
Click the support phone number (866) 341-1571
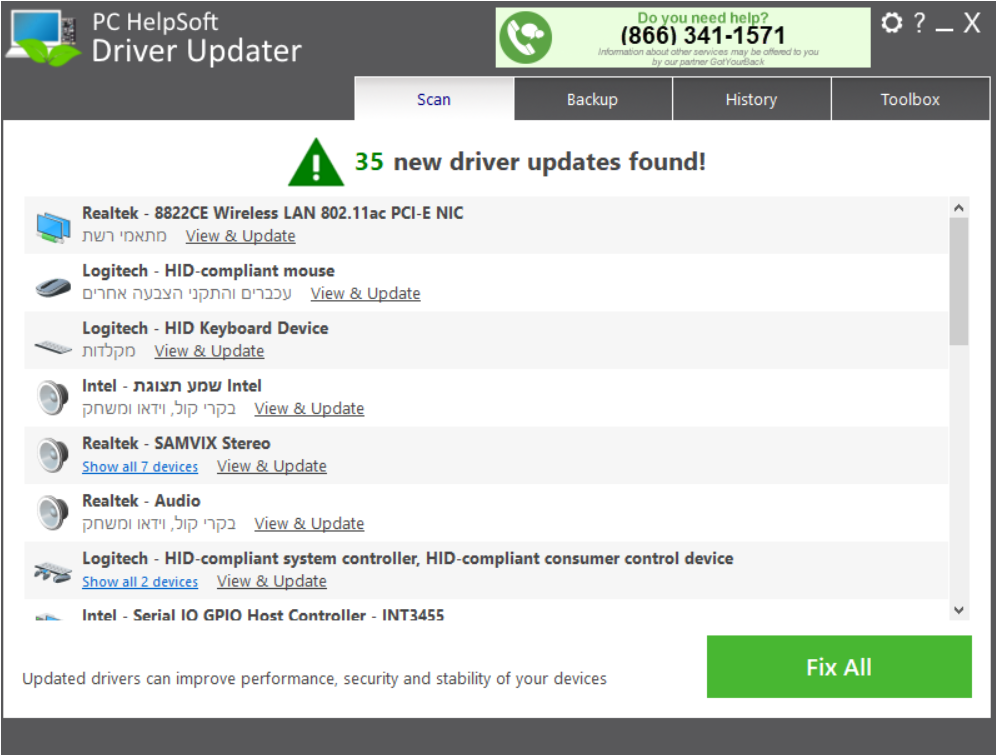(703, 36)
